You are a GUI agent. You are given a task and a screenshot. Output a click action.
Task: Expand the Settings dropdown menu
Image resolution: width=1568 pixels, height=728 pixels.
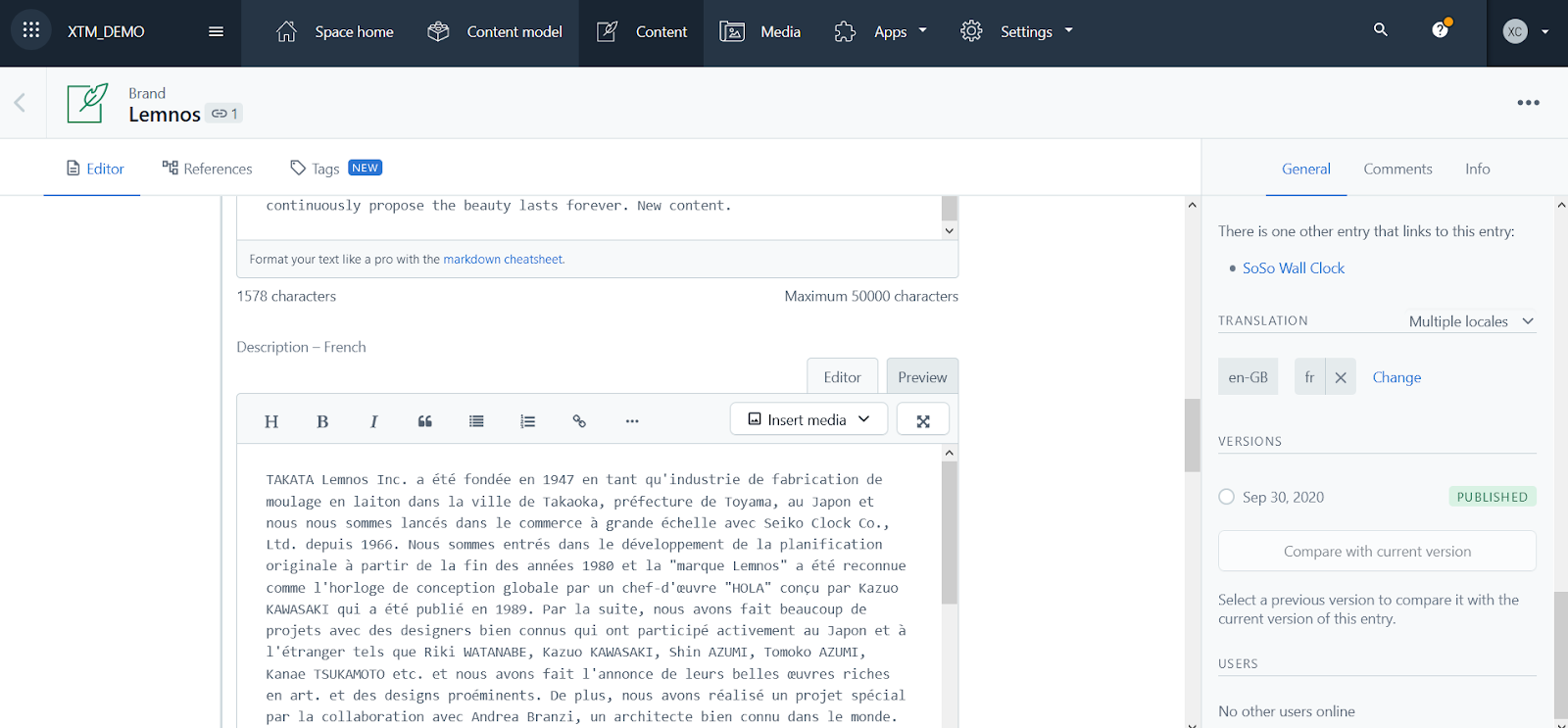[x=1017, y=31]
